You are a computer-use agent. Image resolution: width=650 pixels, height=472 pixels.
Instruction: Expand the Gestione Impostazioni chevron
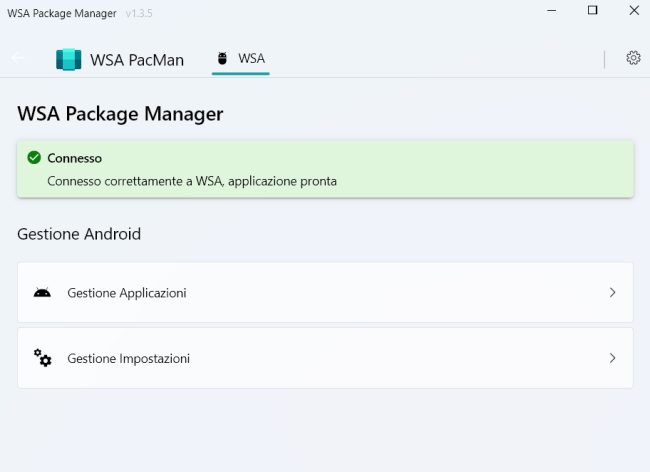tap(612, 358)
